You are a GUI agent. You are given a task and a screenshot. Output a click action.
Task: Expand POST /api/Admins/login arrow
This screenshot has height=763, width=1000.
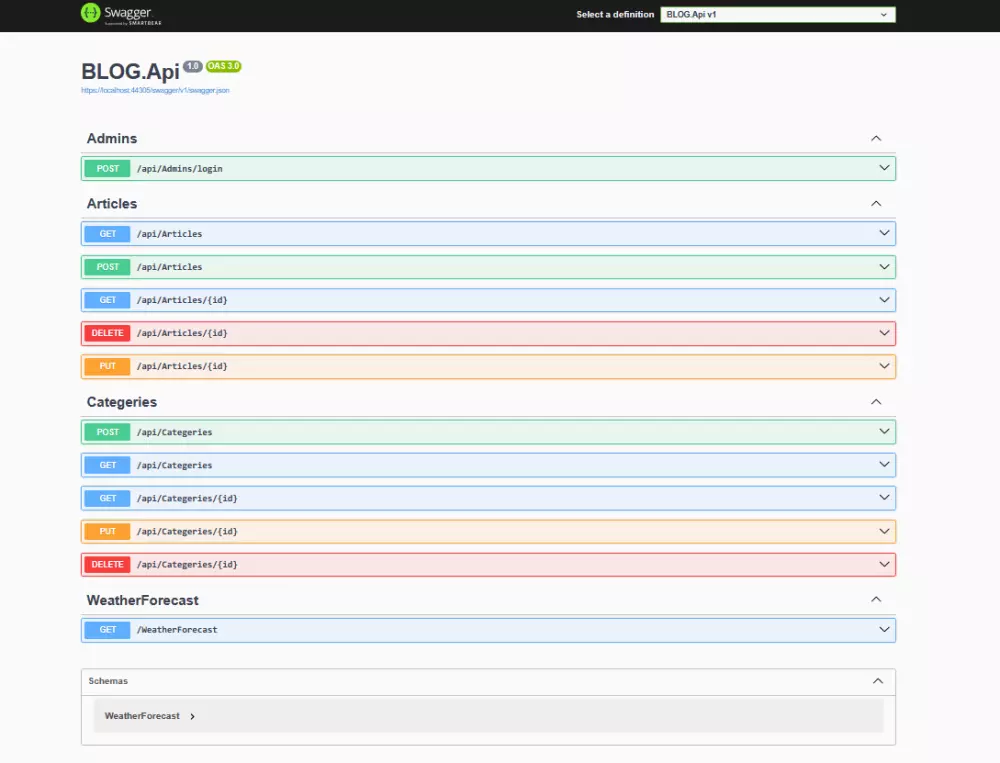pos(884,168)
